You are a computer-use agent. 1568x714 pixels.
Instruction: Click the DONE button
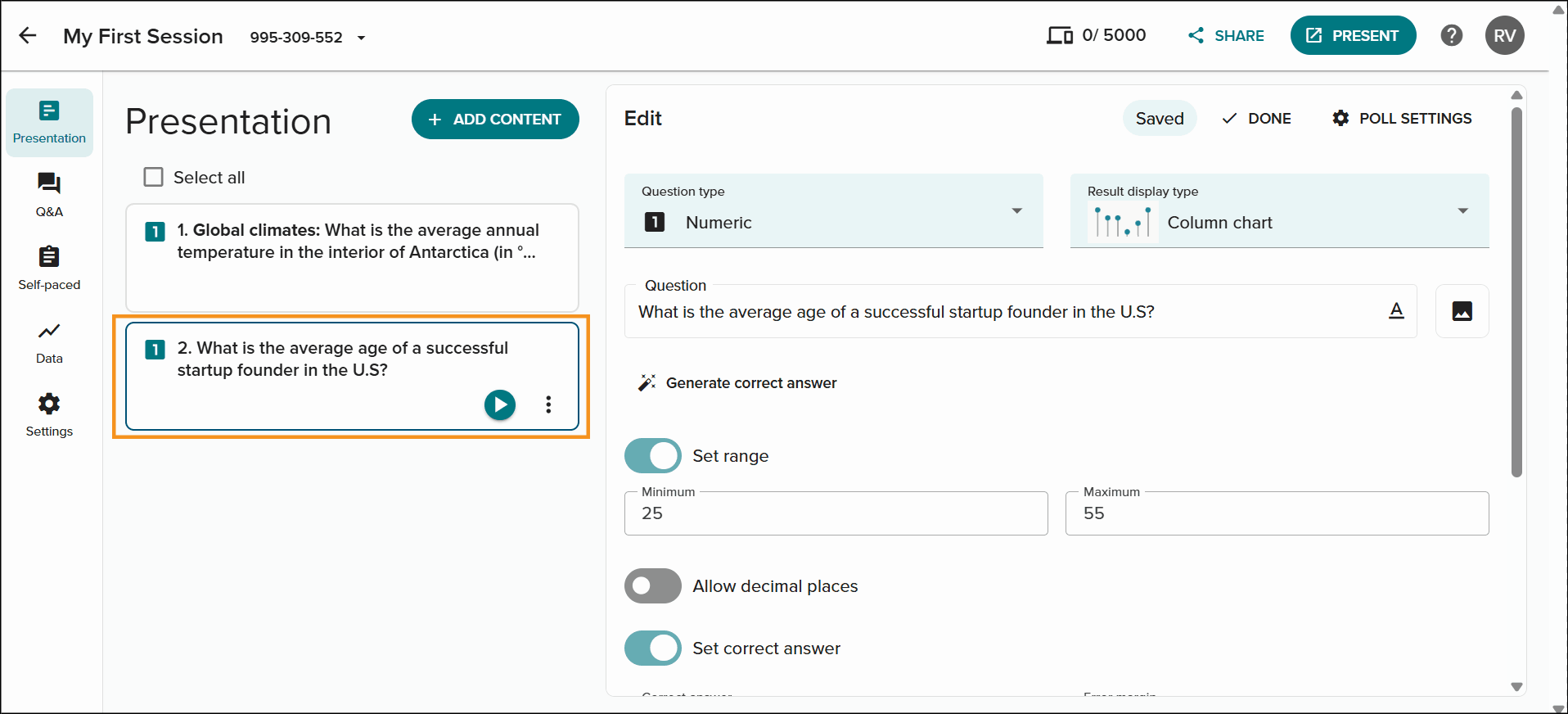pos(1256,118)
